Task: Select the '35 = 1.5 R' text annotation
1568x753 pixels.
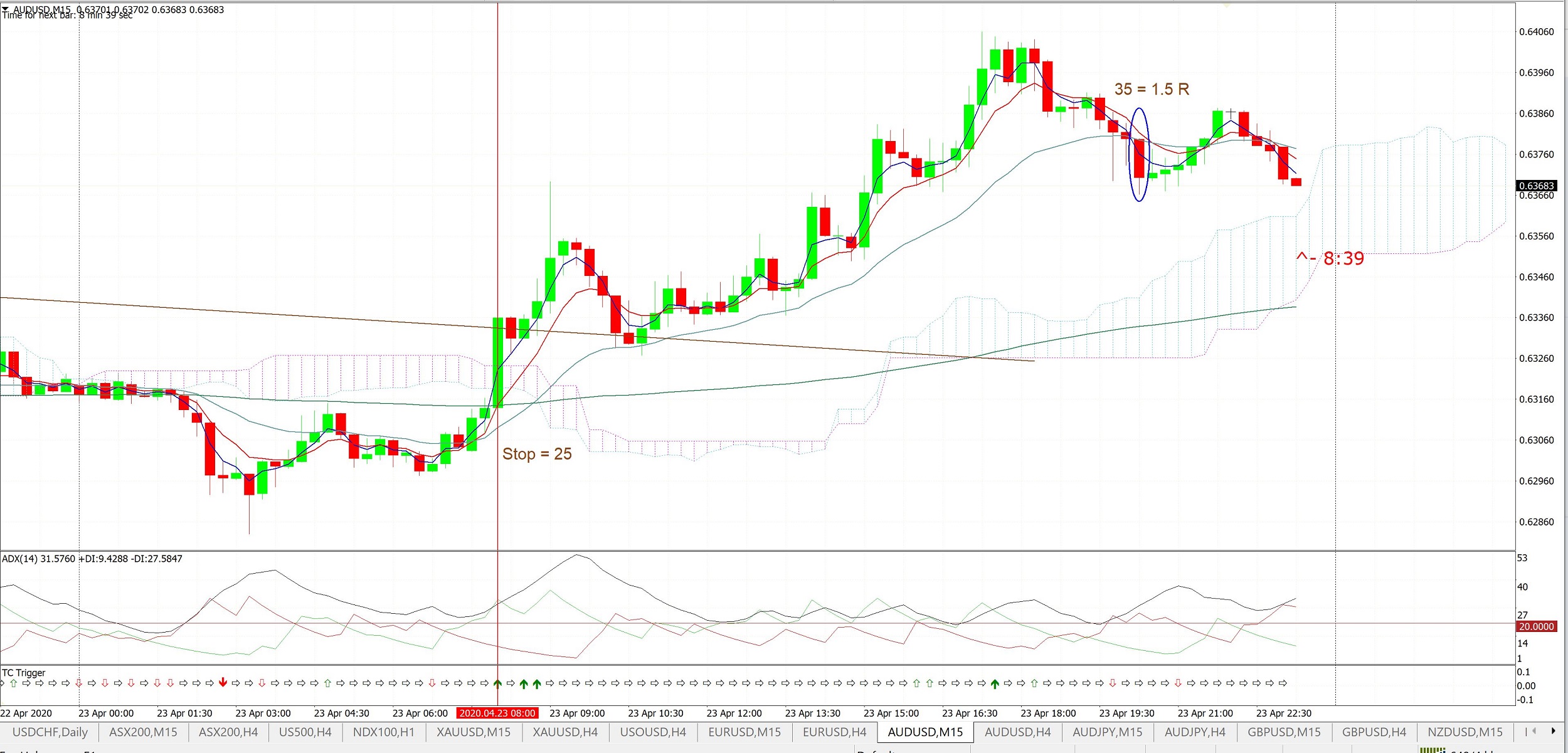Action: point(1152,89)
